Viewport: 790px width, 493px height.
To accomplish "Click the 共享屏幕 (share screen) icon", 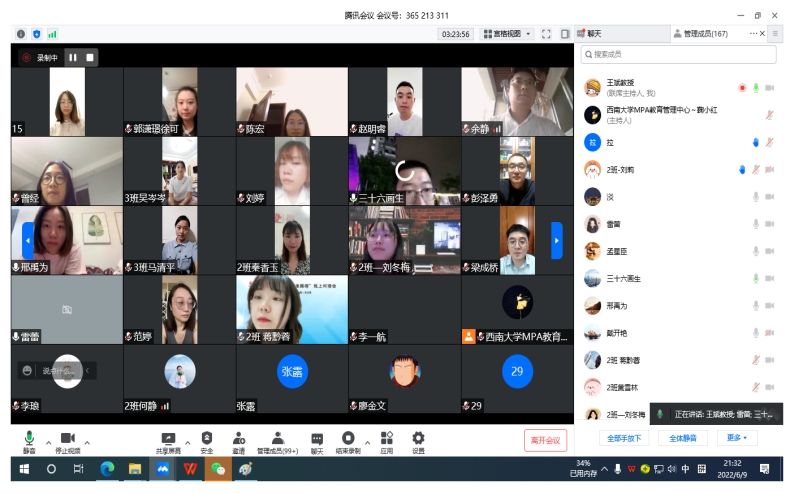I will (x=168, y=438).
